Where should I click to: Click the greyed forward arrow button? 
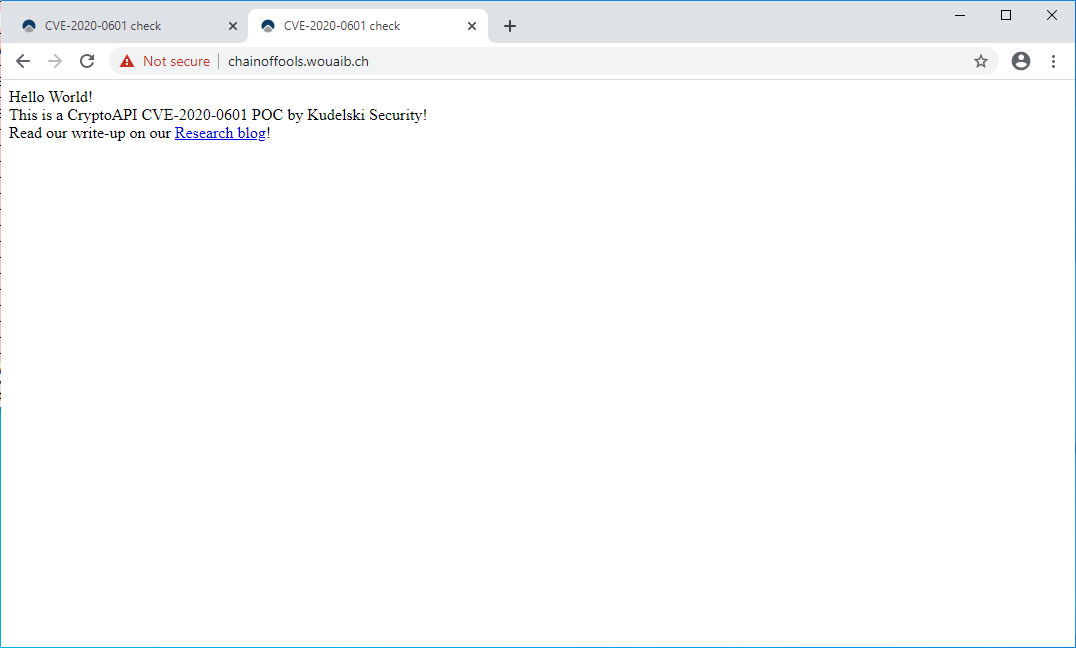[55, 61]
